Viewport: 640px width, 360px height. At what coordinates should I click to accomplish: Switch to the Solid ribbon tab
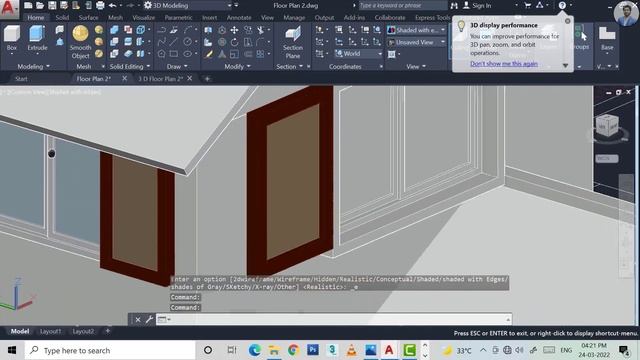pos(62,18)
